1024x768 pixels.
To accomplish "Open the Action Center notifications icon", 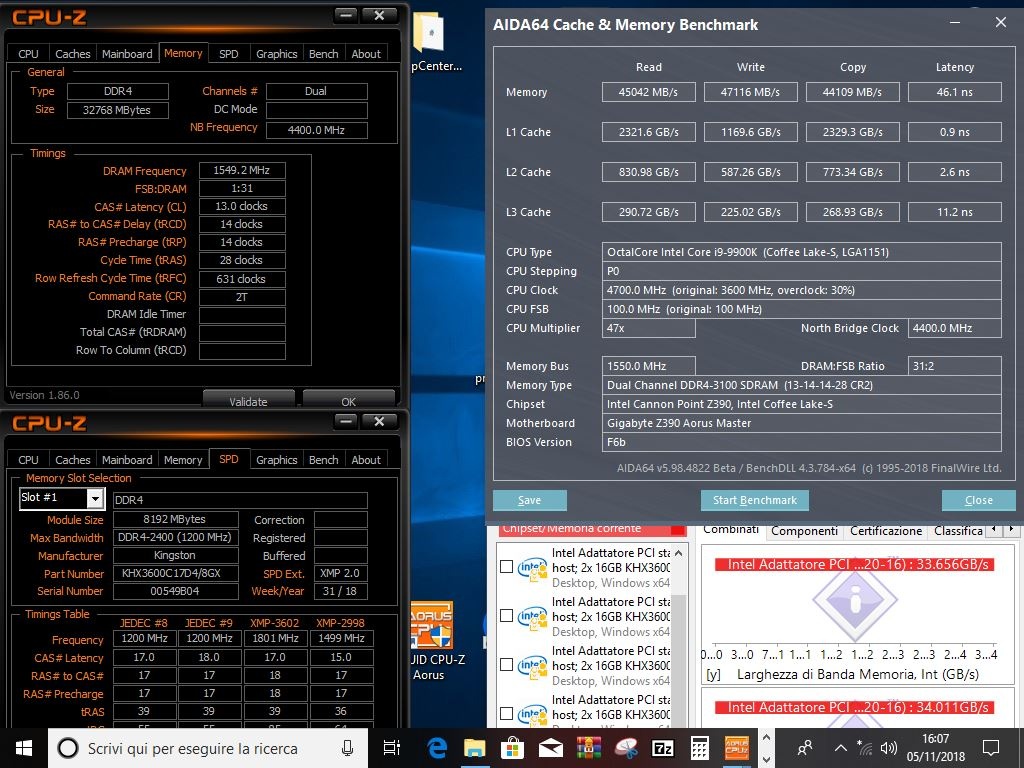I will coord(991,748).
